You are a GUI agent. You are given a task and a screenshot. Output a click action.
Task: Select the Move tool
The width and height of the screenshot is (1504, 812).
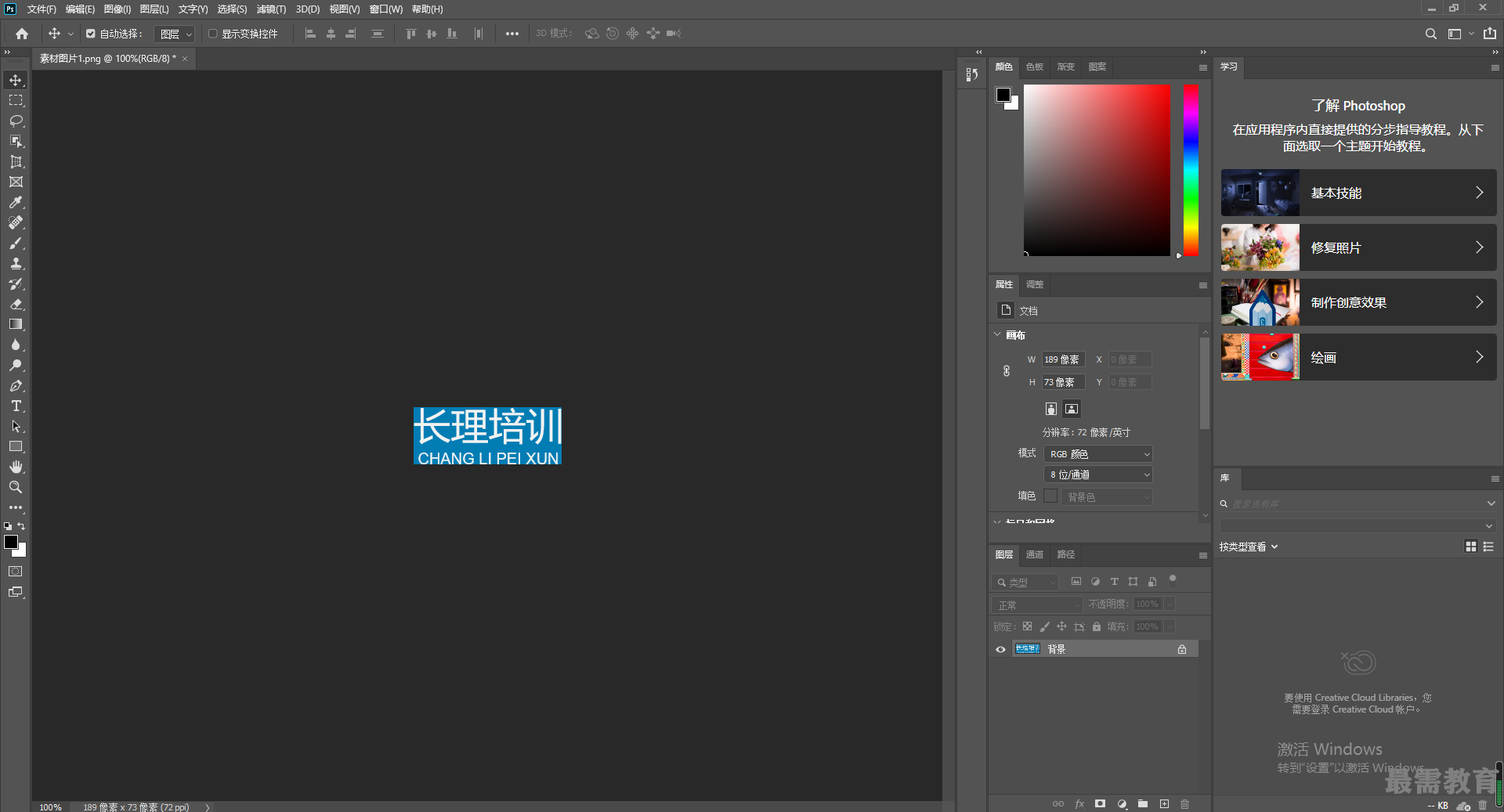coord(16,81)
